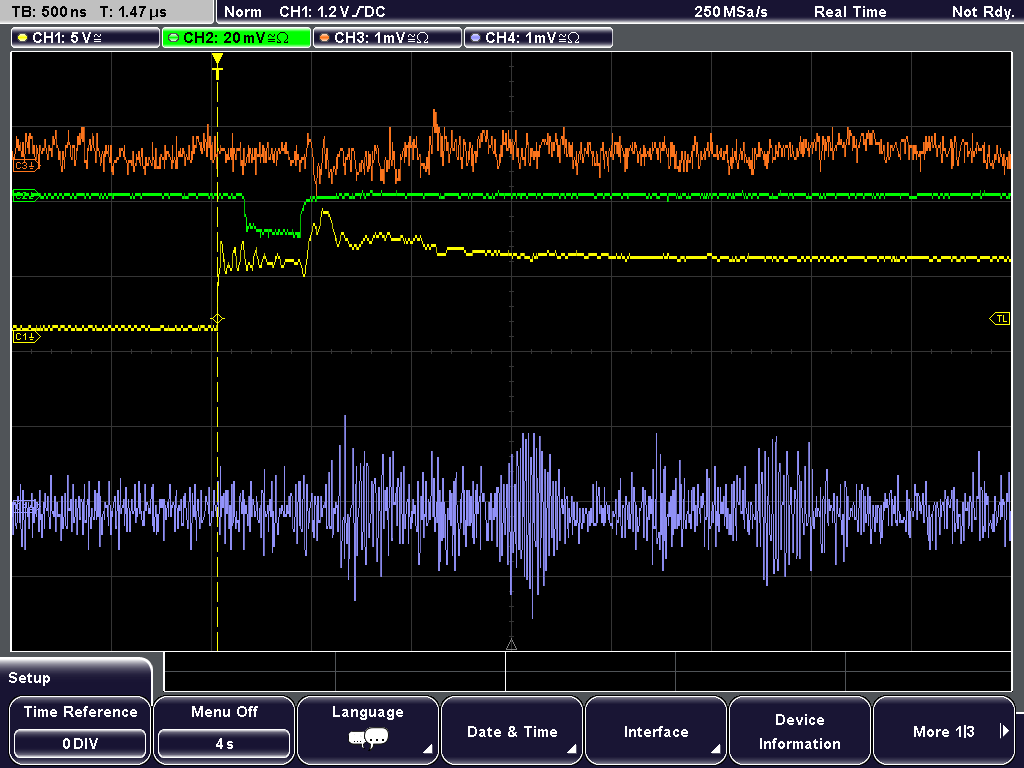Open the Date & Time submenu
This screenshot has width=1024, height=768.
tap(512, 729)
